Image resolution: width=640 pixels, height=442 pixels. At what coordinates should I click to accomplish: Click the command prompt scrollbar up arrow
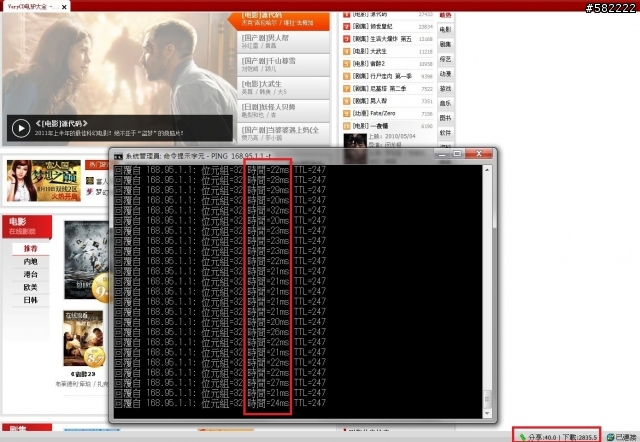click(487, 170)
